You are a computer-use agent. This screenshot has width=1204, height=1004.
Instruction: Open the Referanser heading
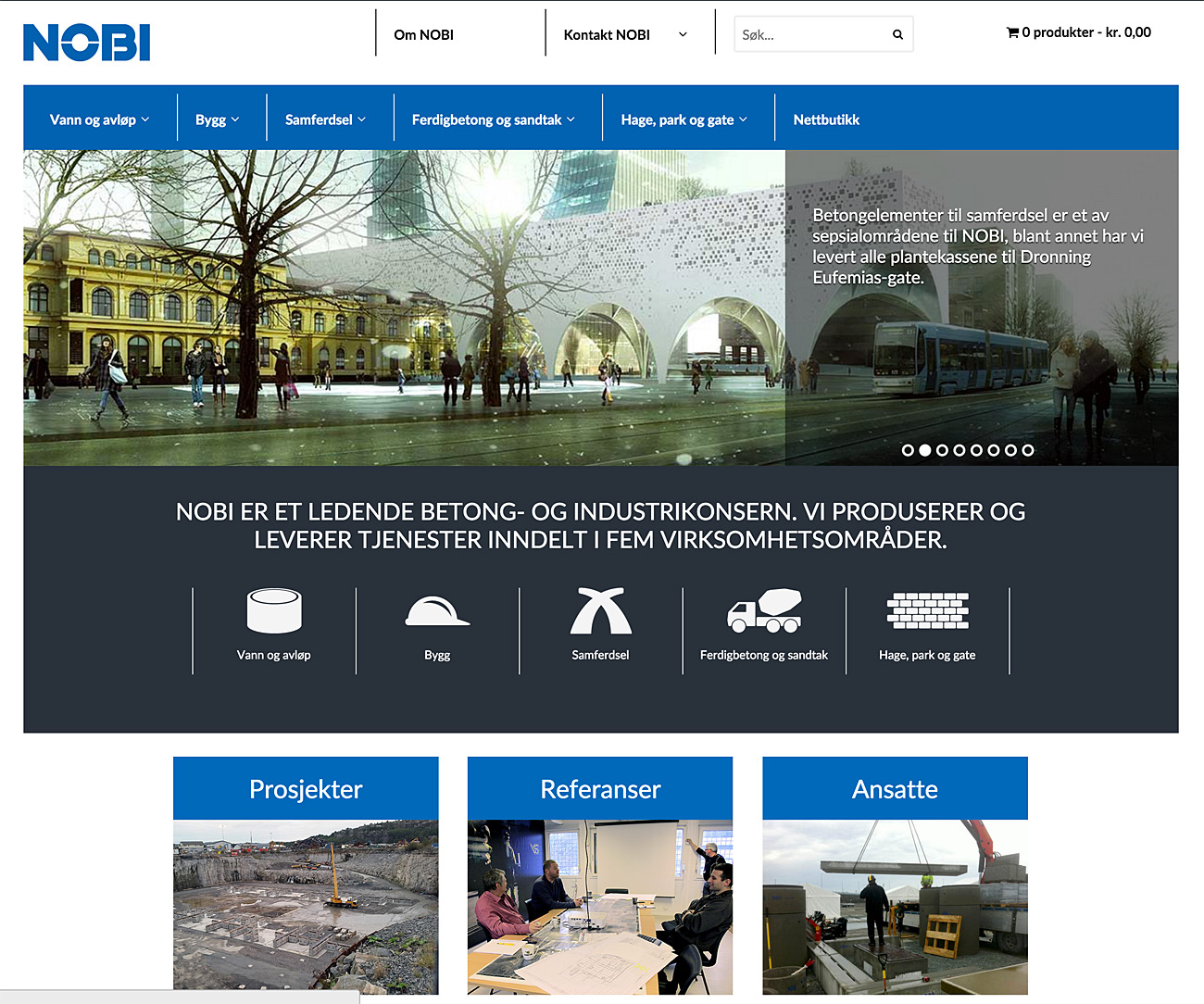point(600,788)
